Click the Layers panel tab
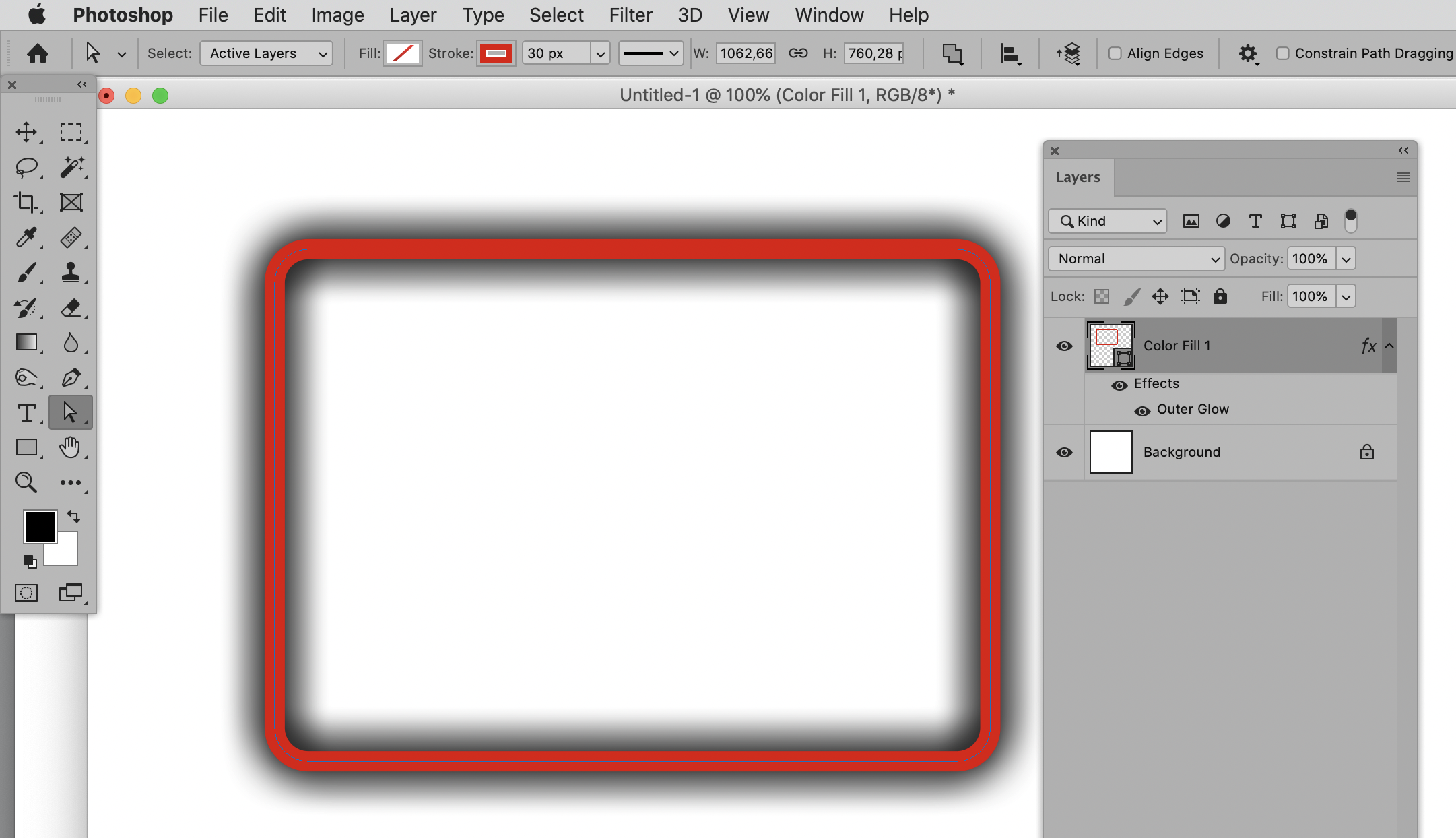This screenshot has height=838, width=1456. 1078,177
